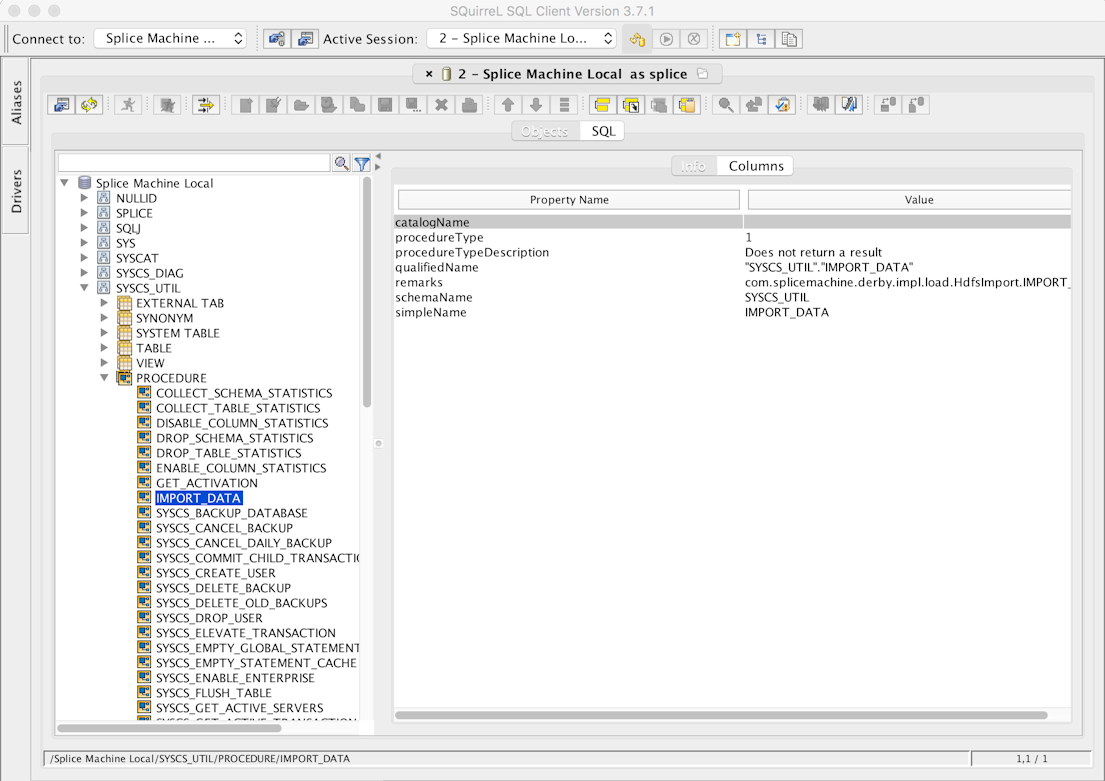The image size is (1105, 781).
Task: Click the magnifying glass find toolbar icon
Action: [725, 105]
